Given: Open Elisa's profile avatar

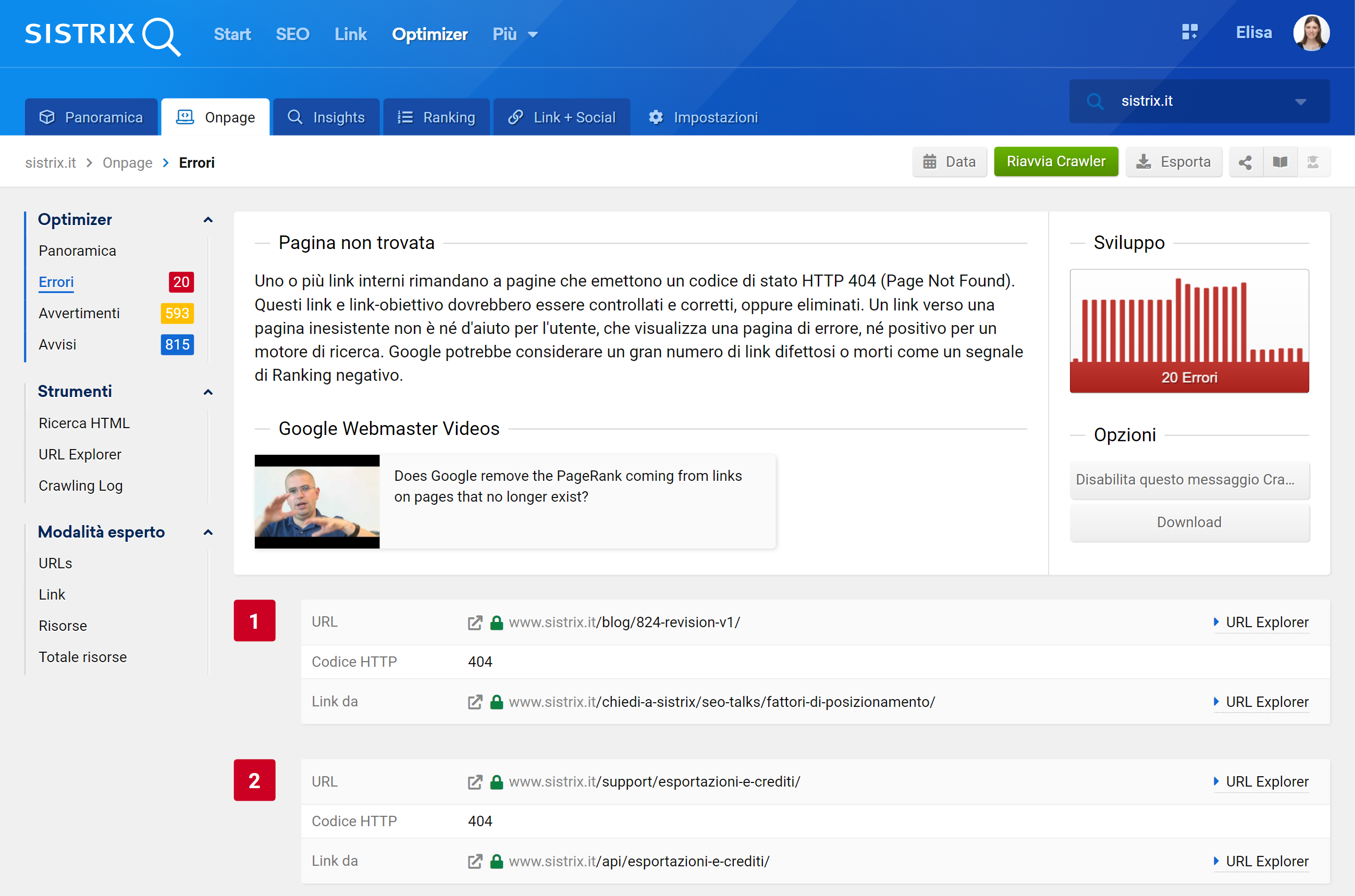Looking at the screenshot, I should tap(1311, 33).
